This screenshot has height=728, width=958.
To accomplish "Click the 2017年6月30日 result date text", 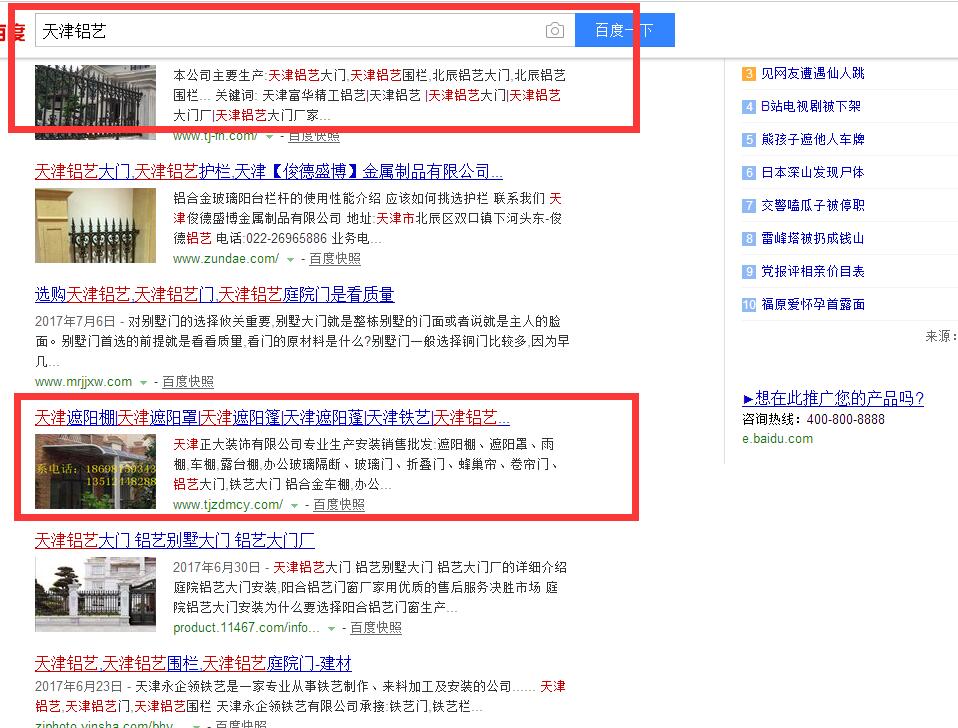I will click(x=216, y=567).
